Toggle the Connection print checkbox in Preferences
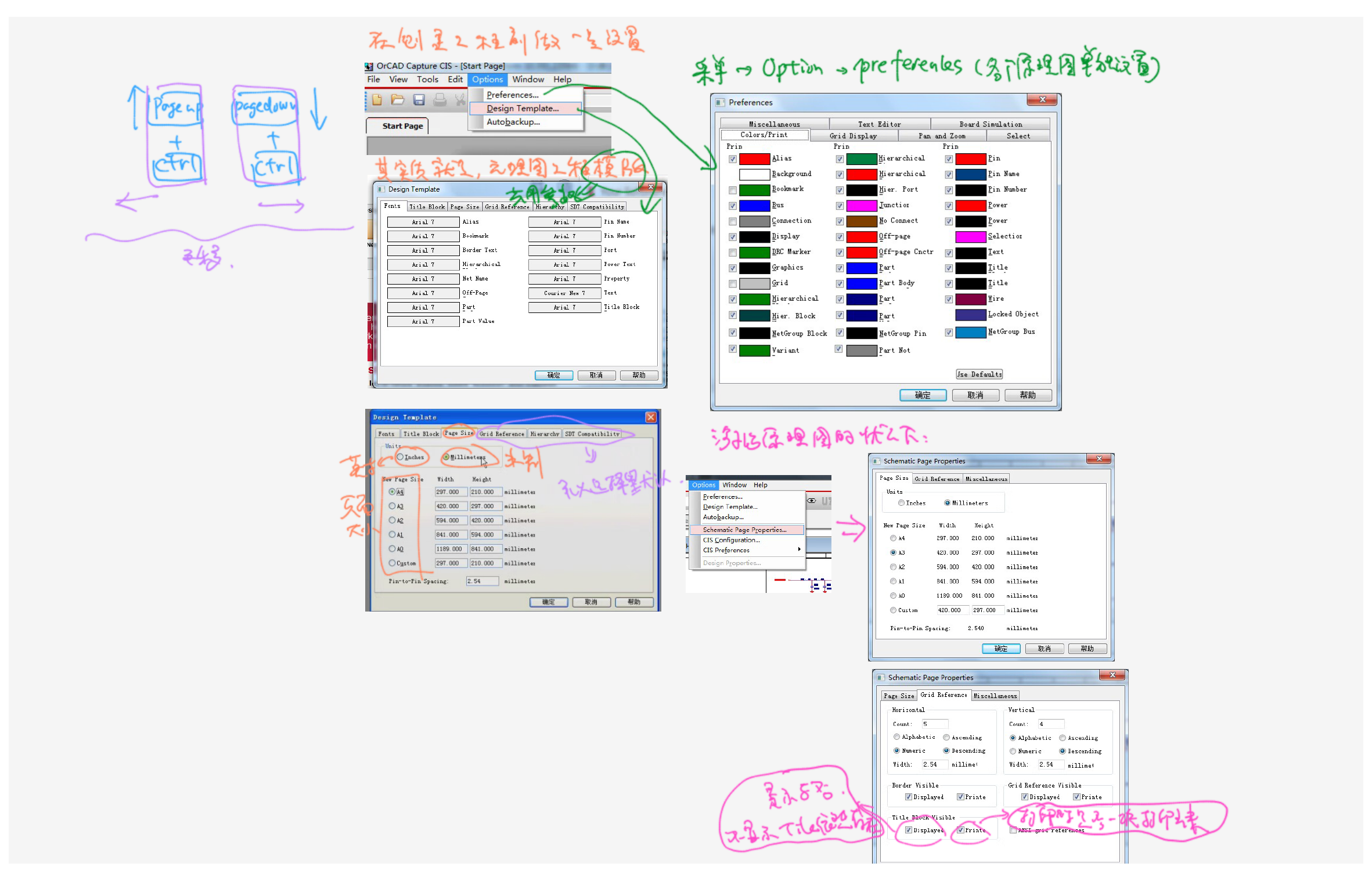Image resolution: width=1372 pixels, height=881 pixels. (x=733, y=222)
